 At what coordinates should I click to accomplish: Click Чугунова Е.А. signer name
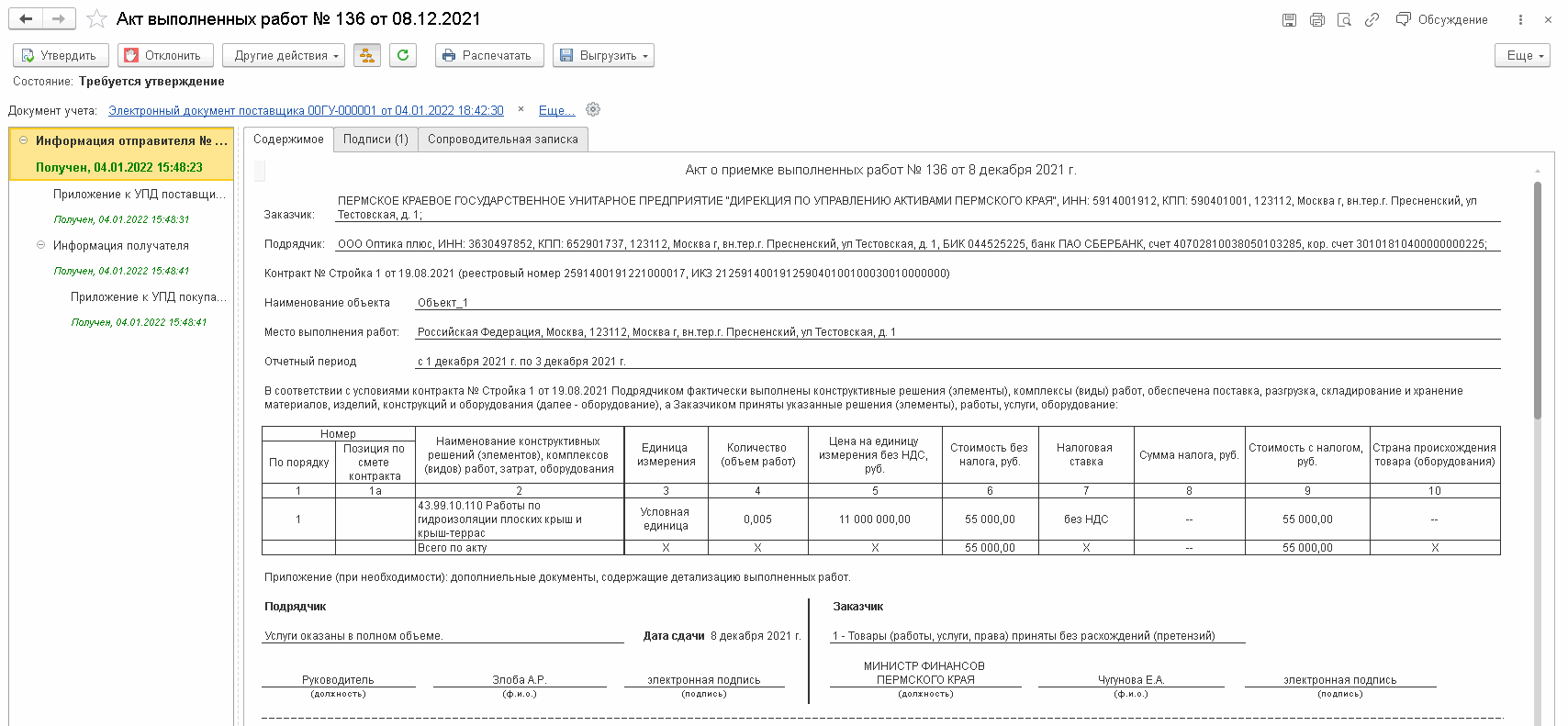click(x=1131, y=680)
